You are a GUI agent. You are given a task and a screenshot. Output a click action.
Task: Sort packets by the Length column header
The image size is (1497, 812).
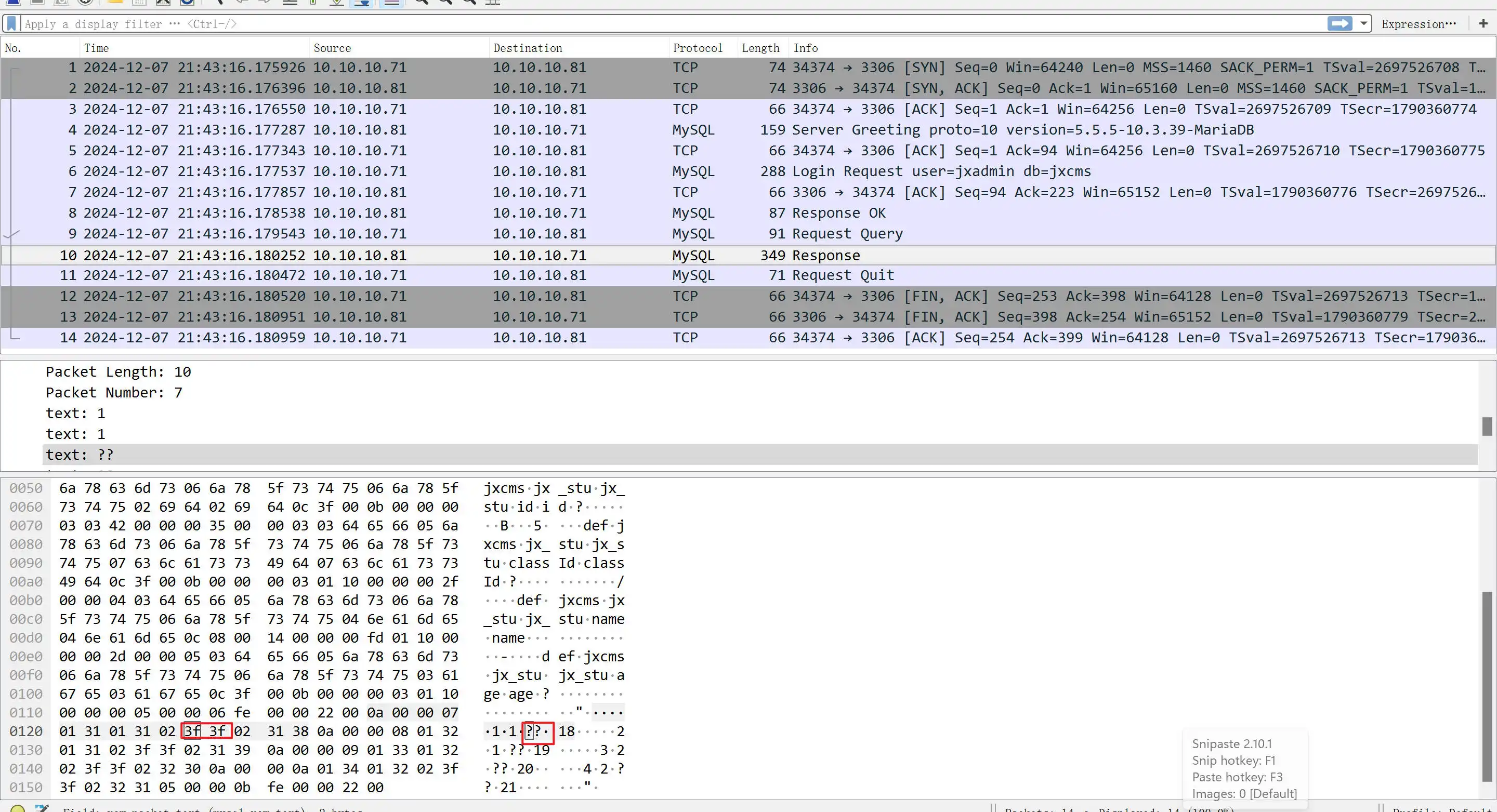[x=760, y=48]
